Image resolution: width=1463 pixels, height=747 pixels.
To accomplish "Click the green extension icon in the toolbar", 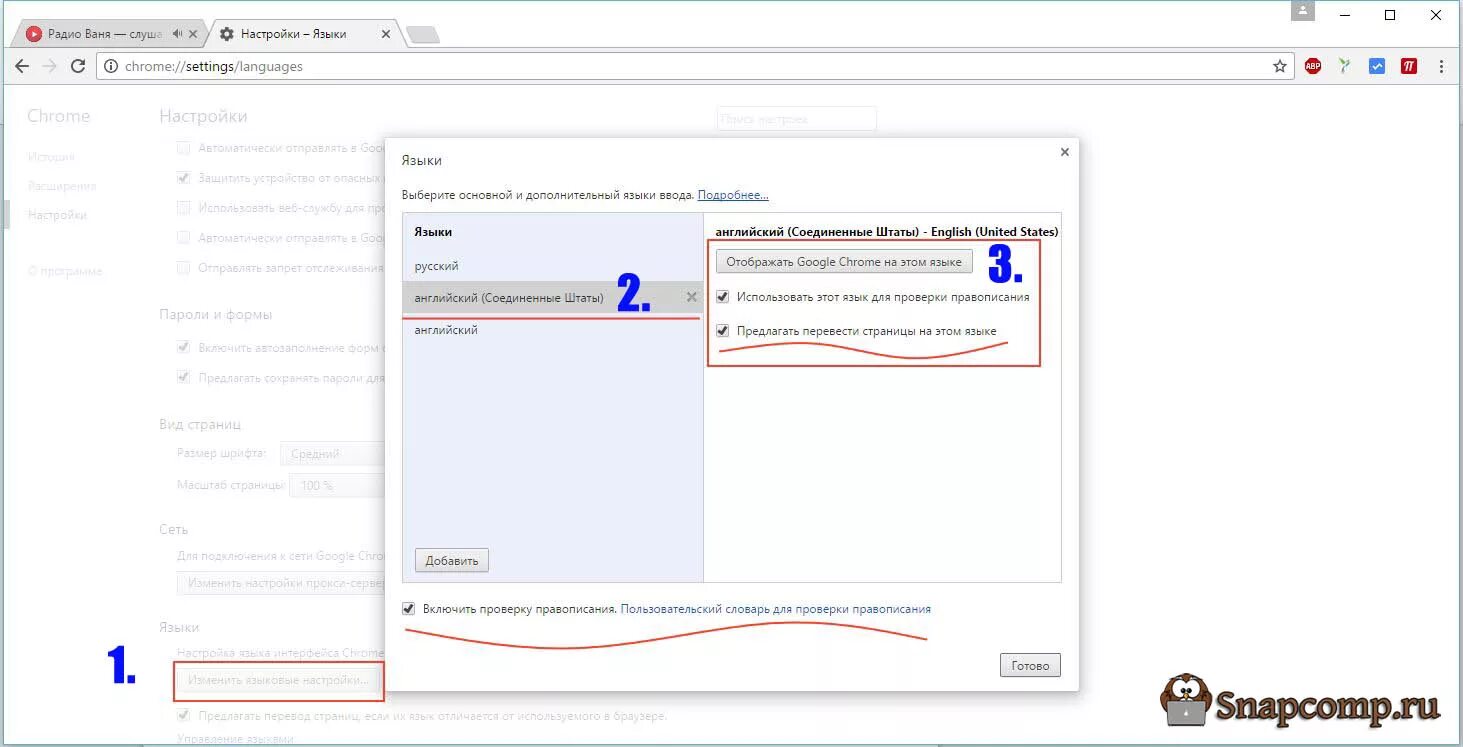I will click(1345, 67).
